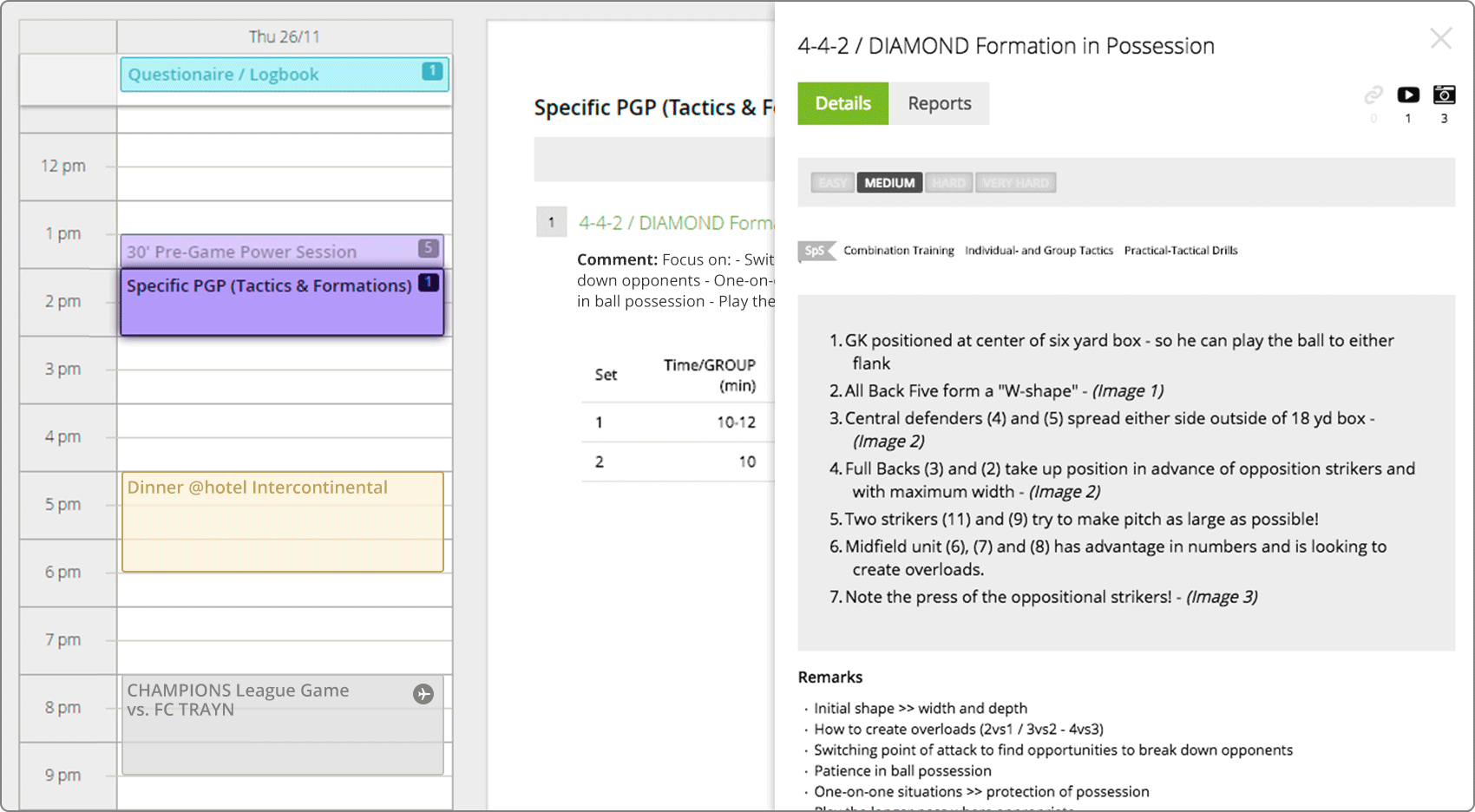Set difficulty to EASY
Screen dimensions: 1475x812
pyautogui.click(x=832, y=183)
